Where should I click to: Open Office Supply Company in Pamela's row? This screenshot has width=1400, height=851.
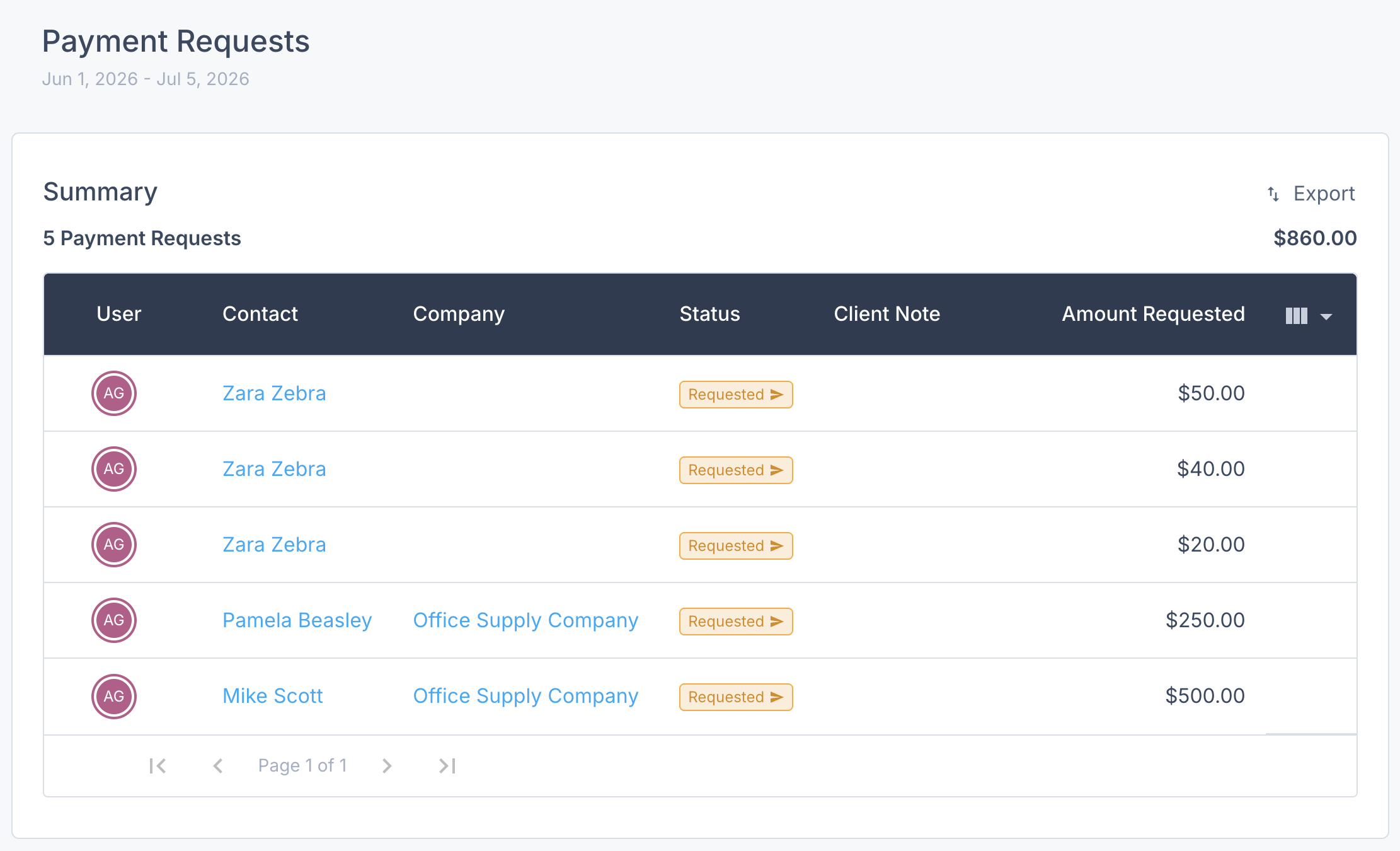point(525,620)
